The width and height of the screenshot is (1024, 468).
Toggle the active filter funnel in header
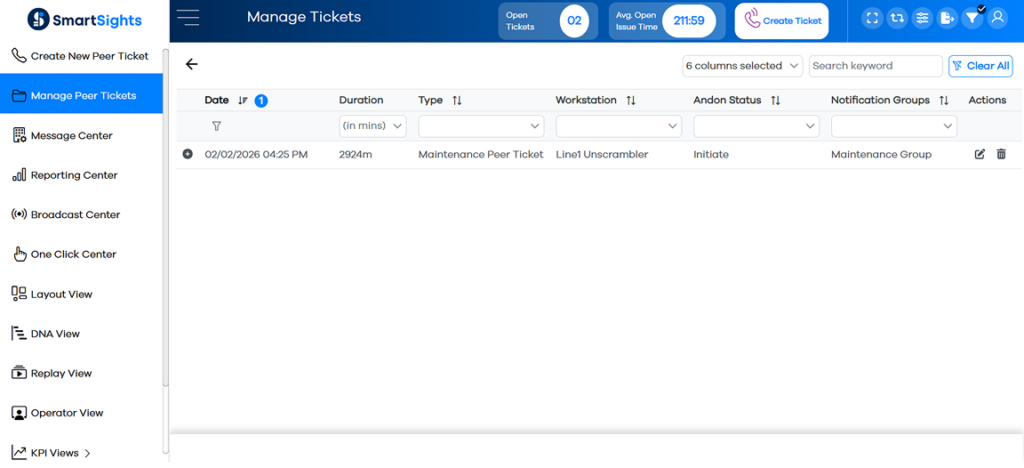pyautogui.click(x=972, y=19)
